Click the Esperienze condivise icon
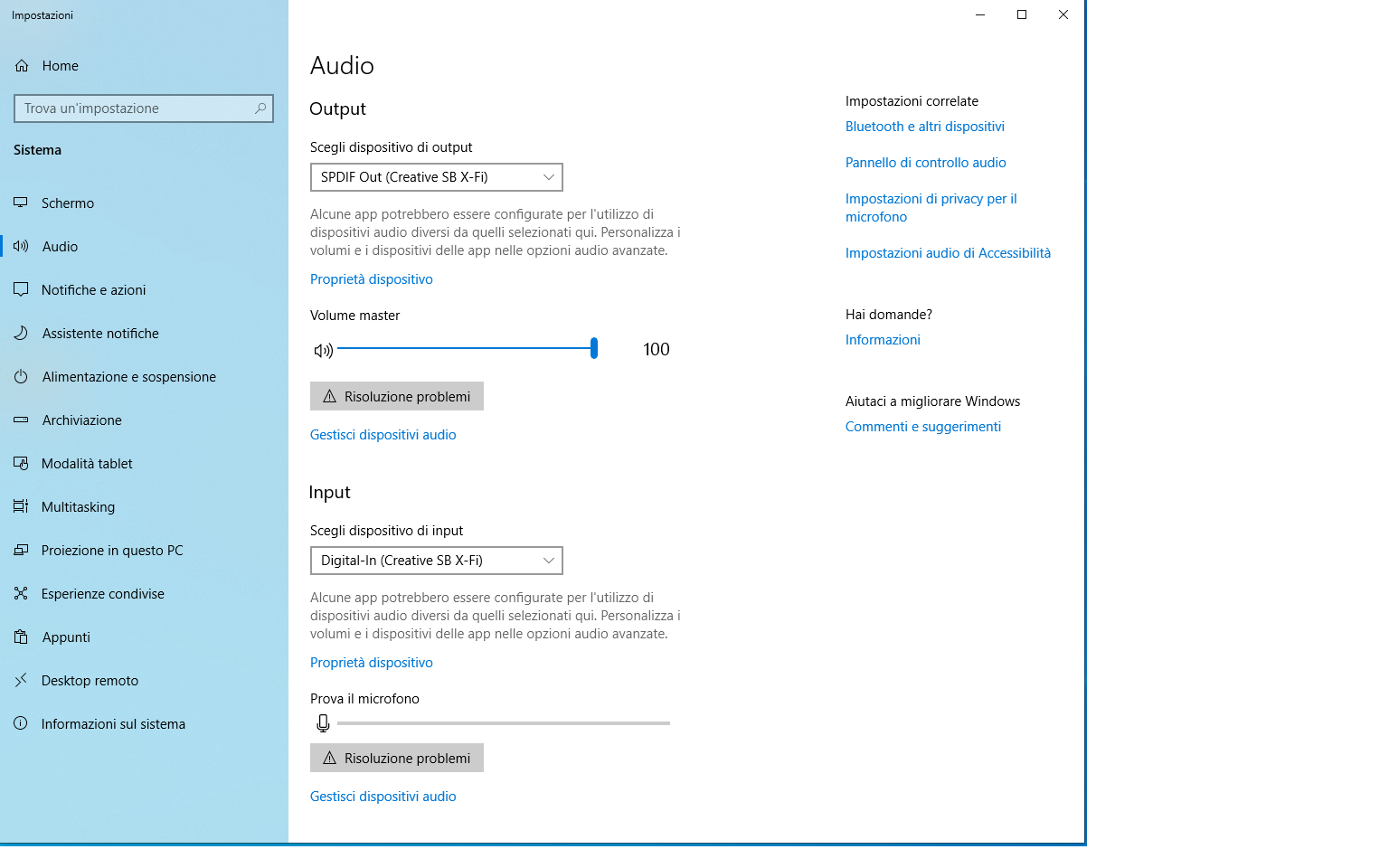Screen dimensions: 1389x868 tap(21, 594)
